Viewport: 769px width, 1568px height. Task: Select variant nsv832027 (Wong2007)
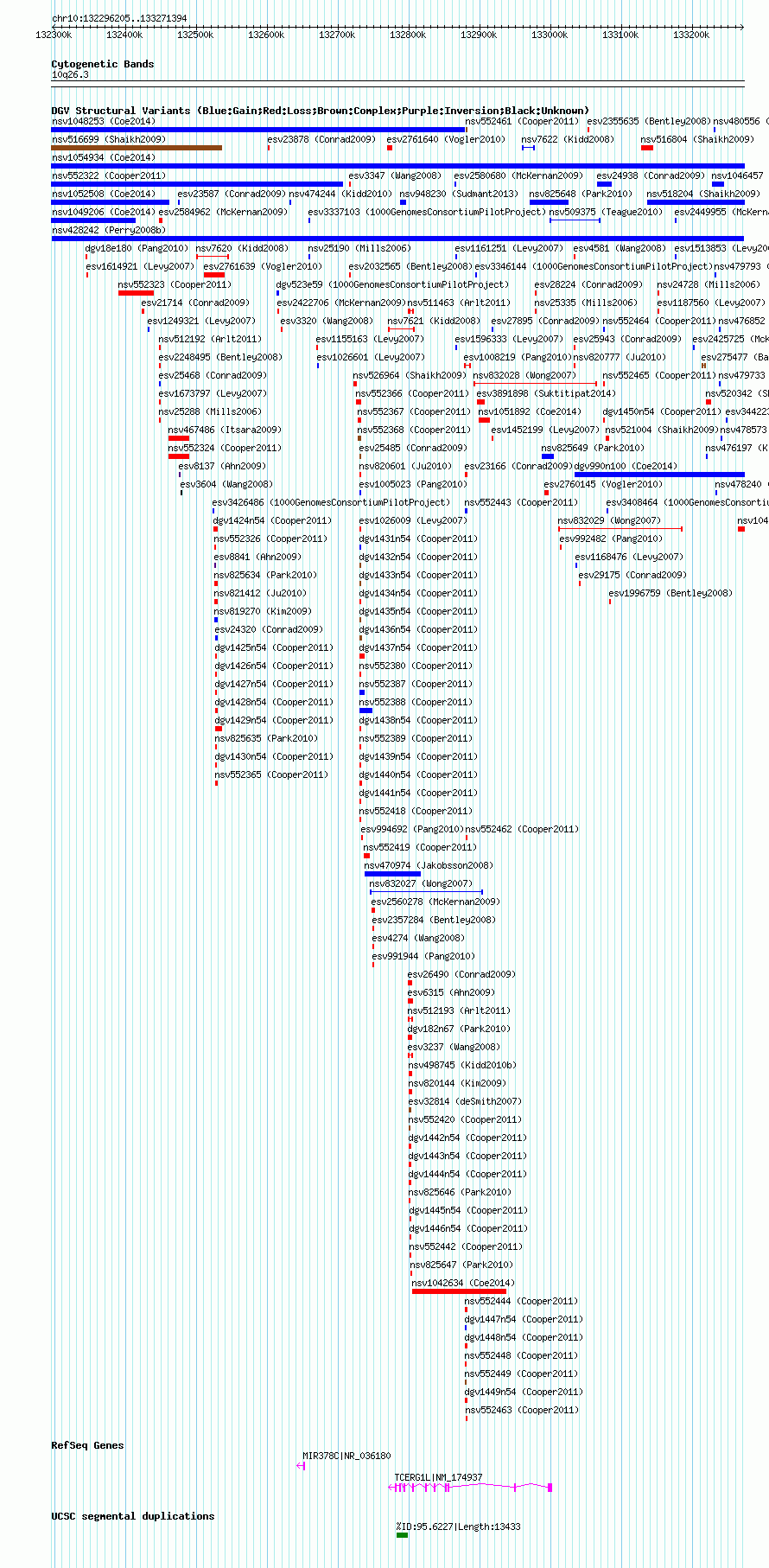pyautogui.click(x=421, y=883)
